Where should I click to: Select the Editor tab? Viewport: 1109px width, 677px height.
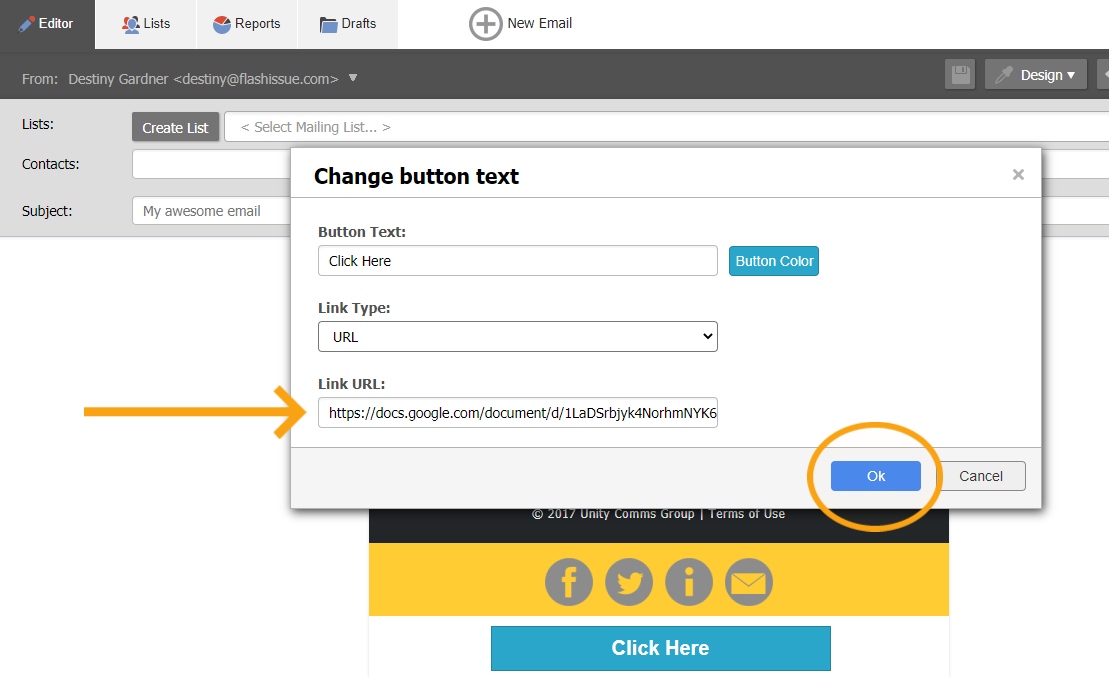click(x=47, y=24)
